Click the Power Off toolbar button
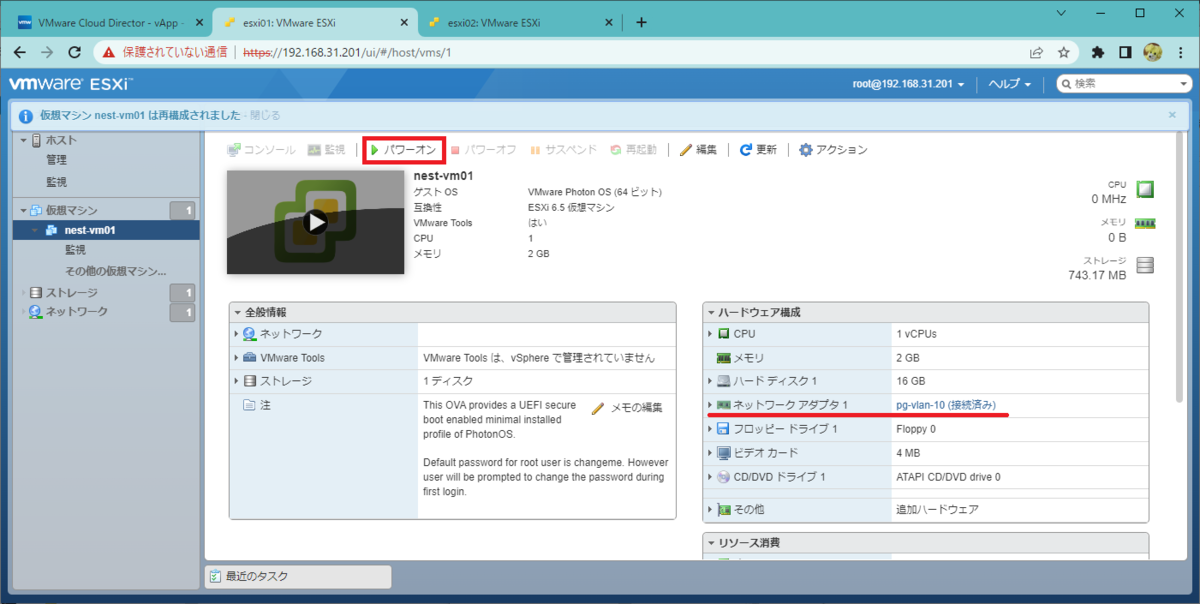Viewport: 1200px width, 604px height. click(x=483, y=150)
